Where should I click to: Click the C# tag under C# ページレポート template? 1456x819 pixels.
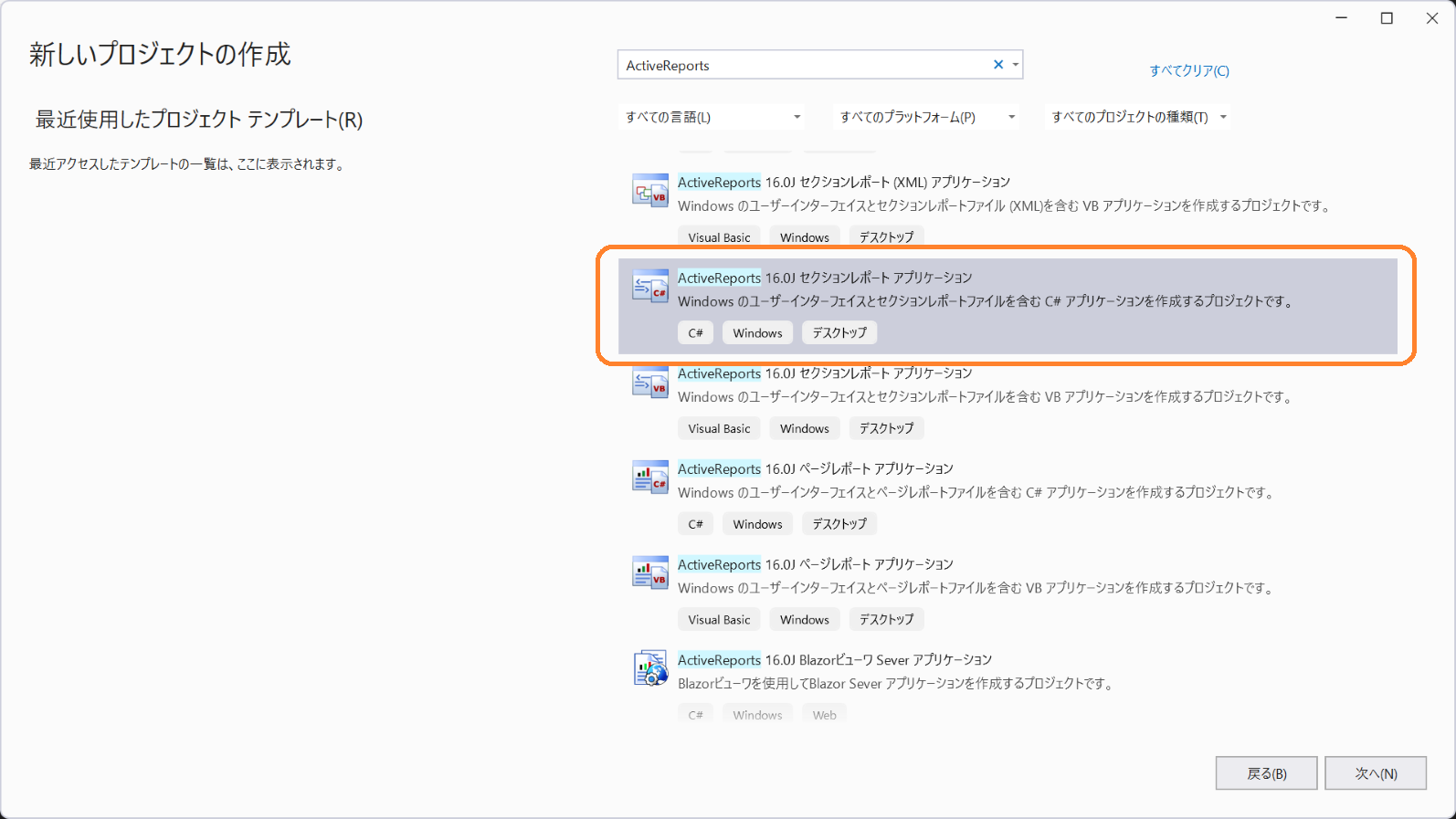tap(695, 524)
